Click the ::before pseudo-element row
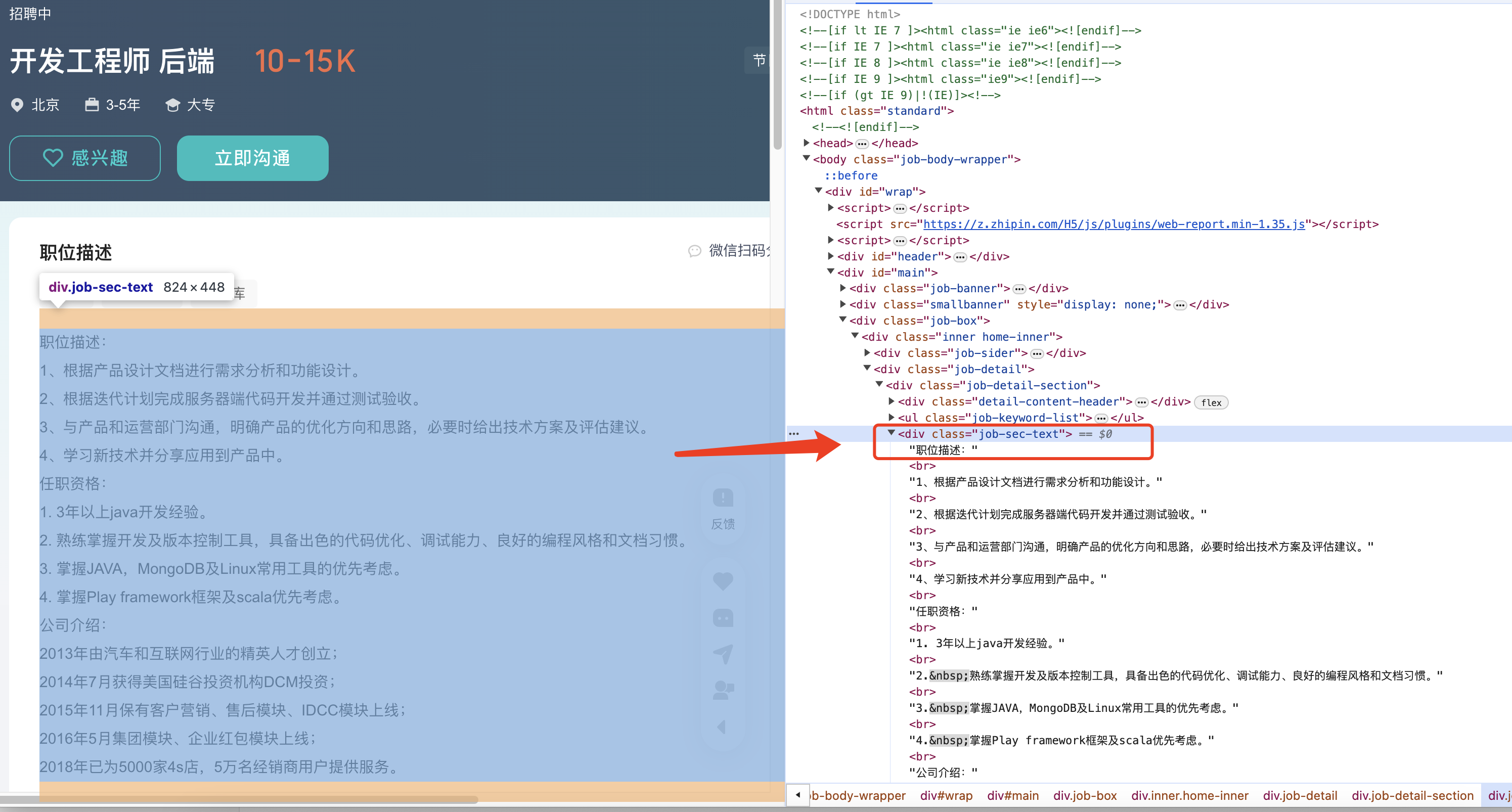1512x812 pixels. (x=851, y=175)
